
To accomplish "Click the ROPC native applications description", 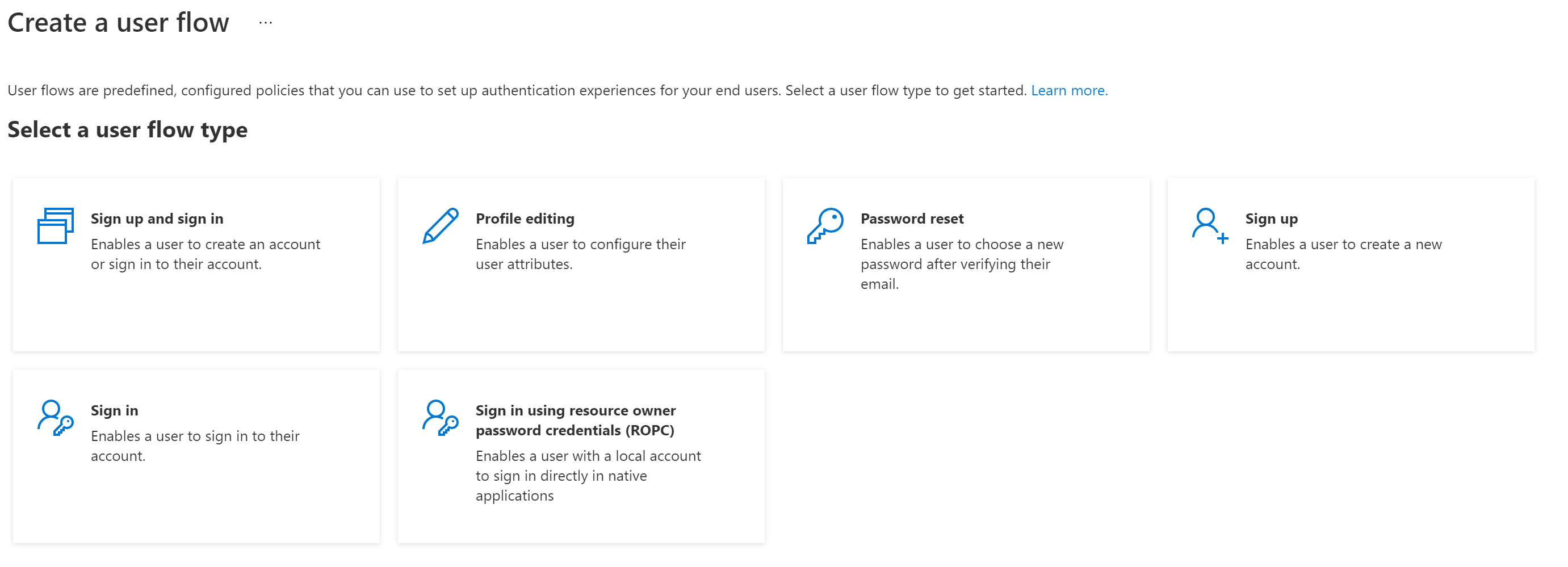I will (x=588, y=476).
